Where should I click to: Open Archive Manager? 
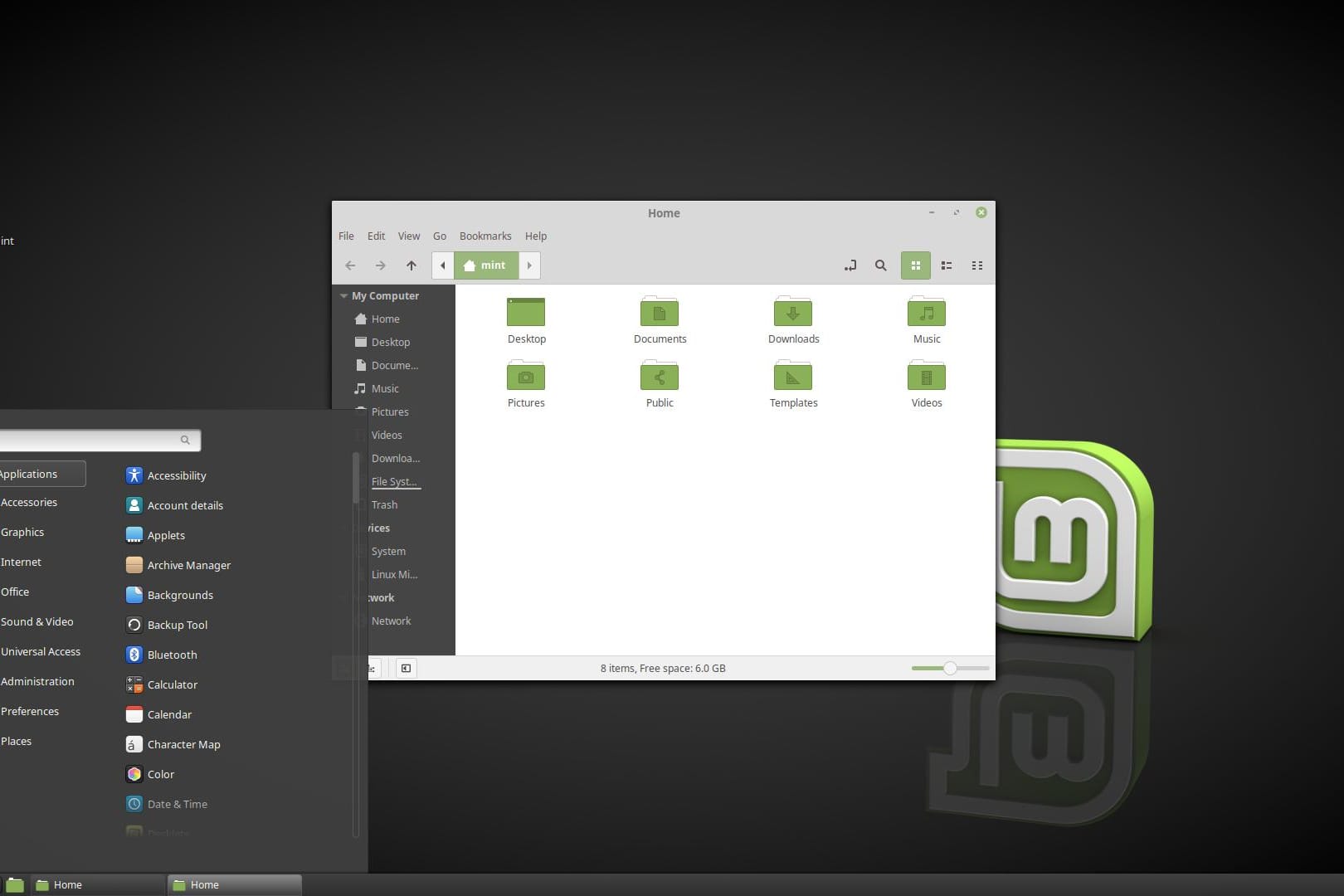pyautogui.click(x=178, y=565)
